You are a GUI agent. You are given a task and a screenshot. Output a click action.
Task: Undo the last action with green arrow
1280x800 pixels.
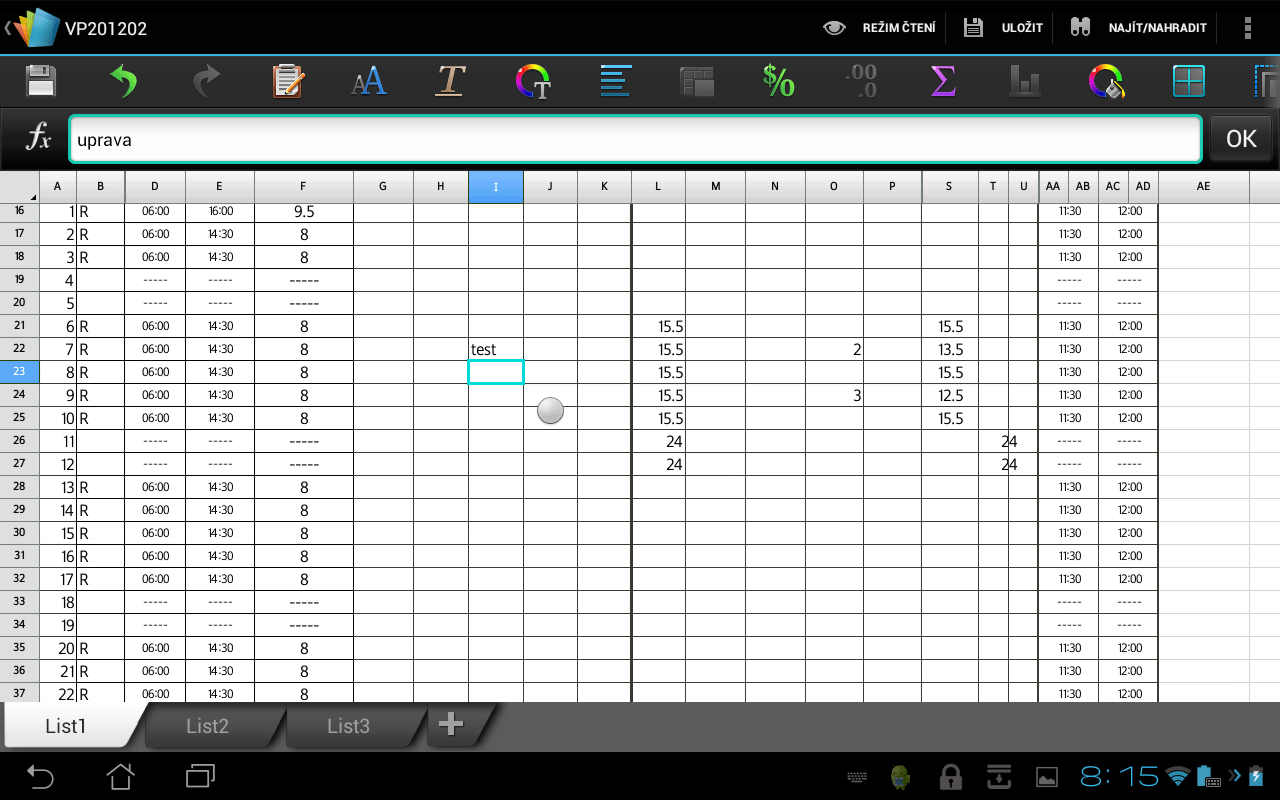click(x=124, y=81)
